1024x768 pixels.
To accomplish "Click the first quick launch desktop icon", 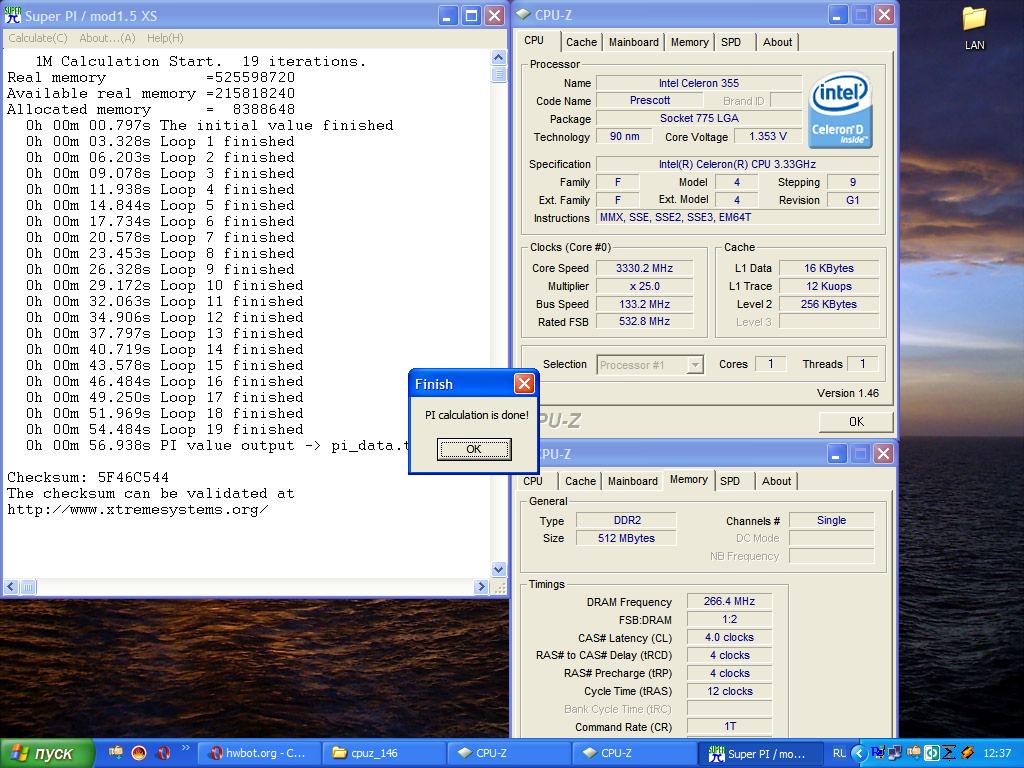I will (116, 753).
